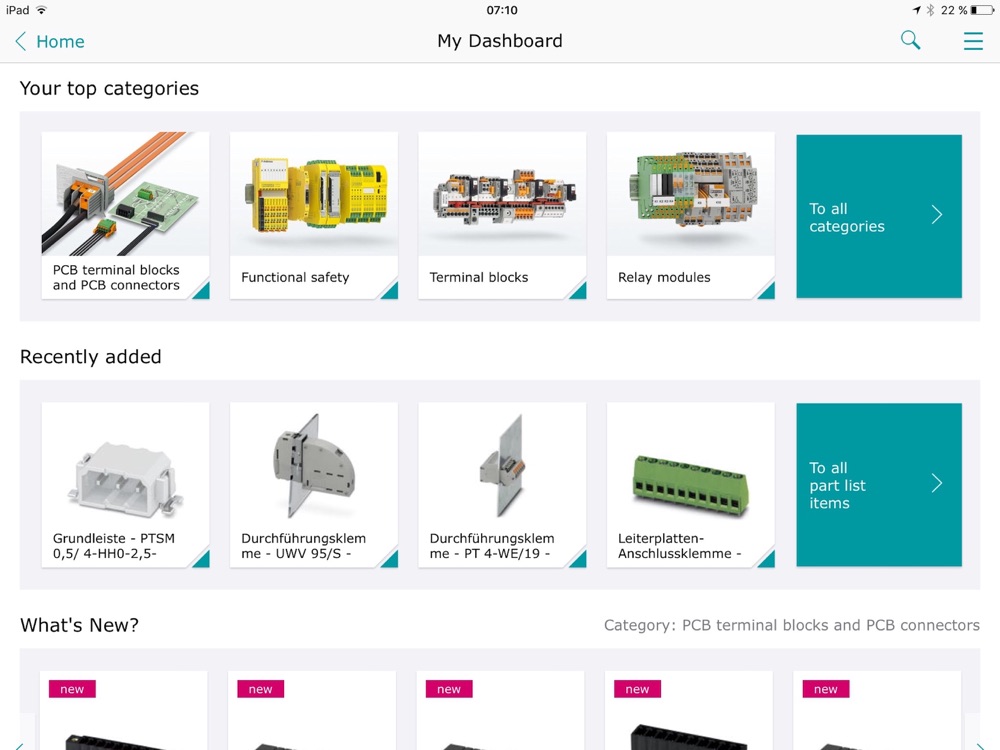
Task: Click the Wi-Fi status icon
Action: click(41, 10)
